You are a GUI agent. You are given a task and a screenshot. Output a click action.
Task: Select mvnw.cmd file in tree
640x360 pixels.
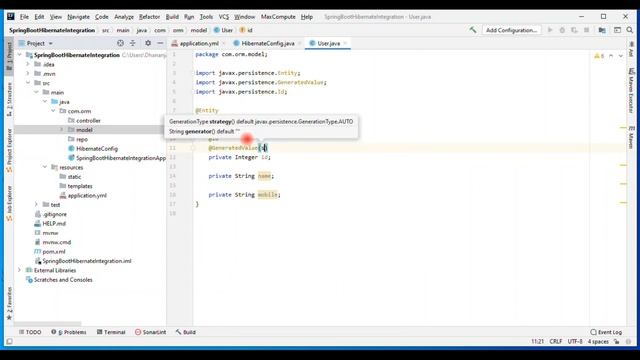(x=53, y=242)
